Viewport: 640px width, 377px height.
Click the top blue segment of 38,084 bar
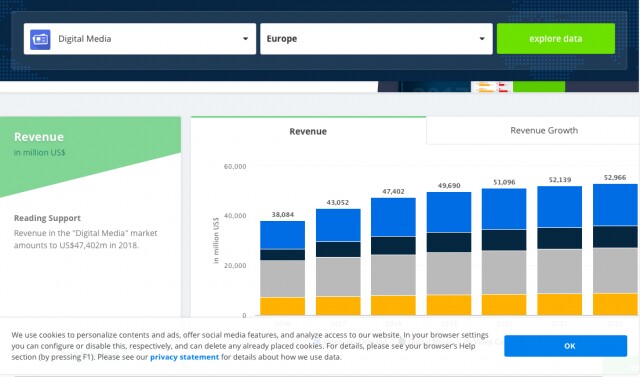282,235
